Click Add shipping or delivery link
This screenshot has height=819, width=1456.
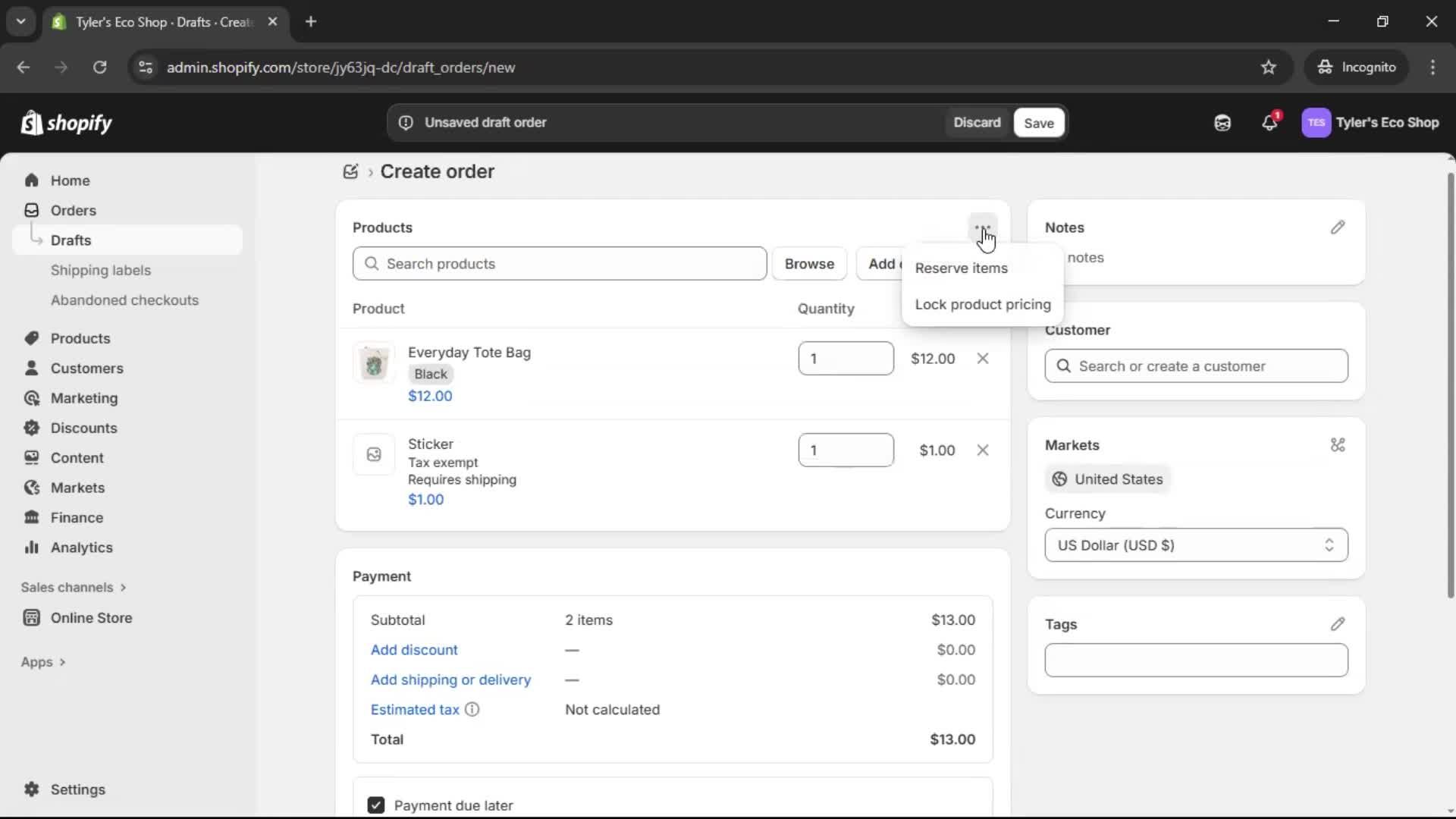(451, 679)
